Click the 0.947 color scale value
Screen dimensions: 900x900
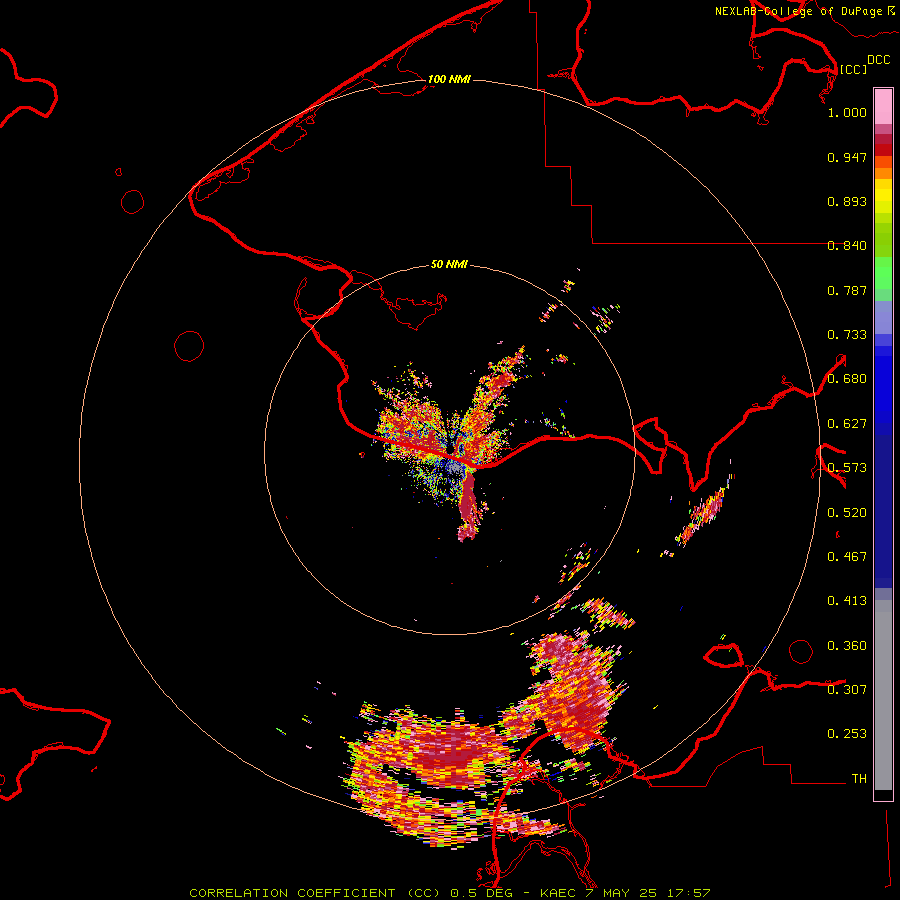[x=847, y=157]
